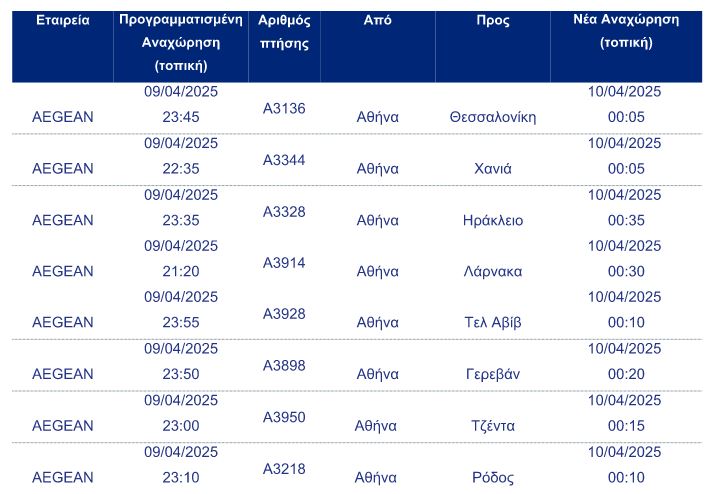Select flight number A3914
717x494 pixels.
point(284,263)
